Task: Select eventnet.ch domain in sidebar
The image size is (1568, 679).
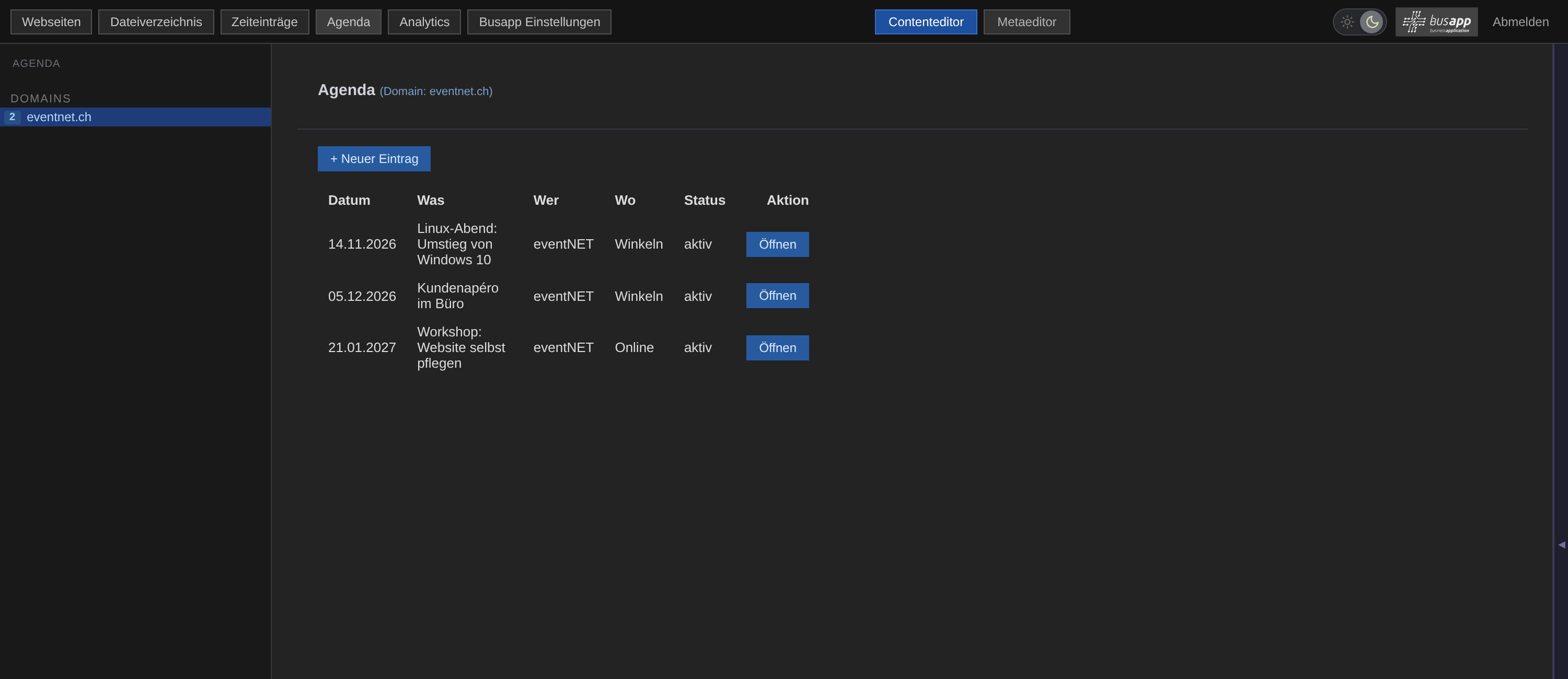Action: click(x=135, y=117)
